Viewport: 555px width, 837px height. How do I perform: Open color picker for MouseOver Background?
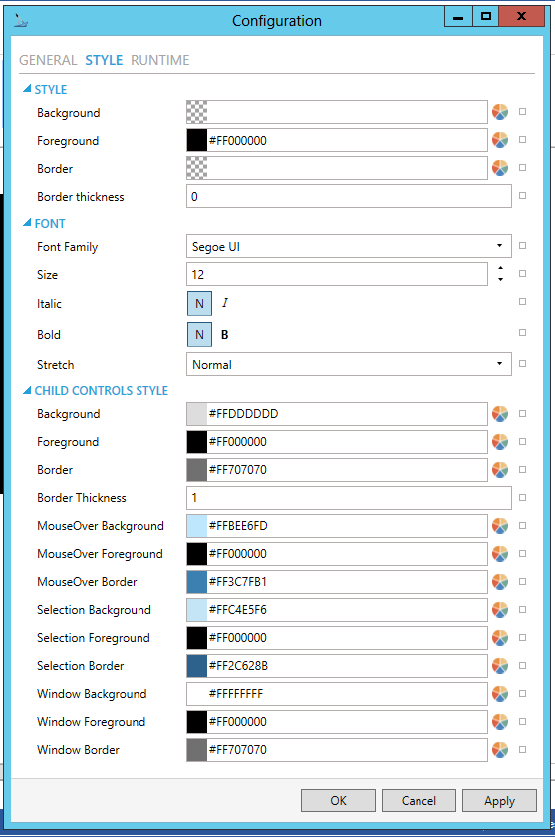click(x=500, y=526)
